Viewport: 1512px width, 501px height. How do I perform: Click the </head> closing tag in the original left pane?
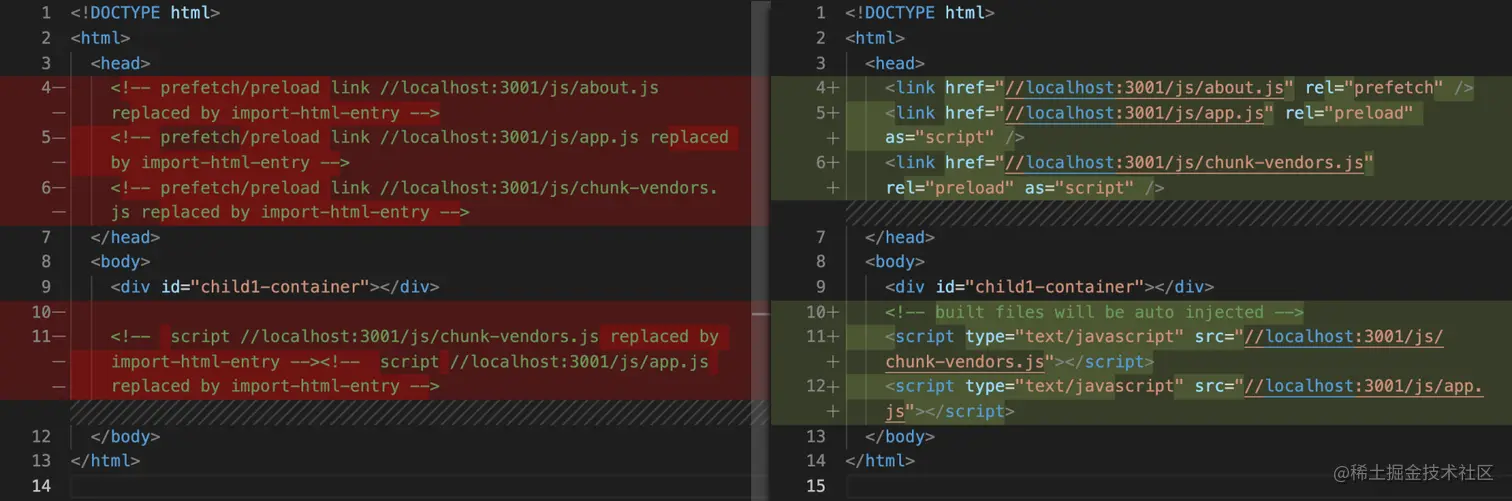[125, 237]
